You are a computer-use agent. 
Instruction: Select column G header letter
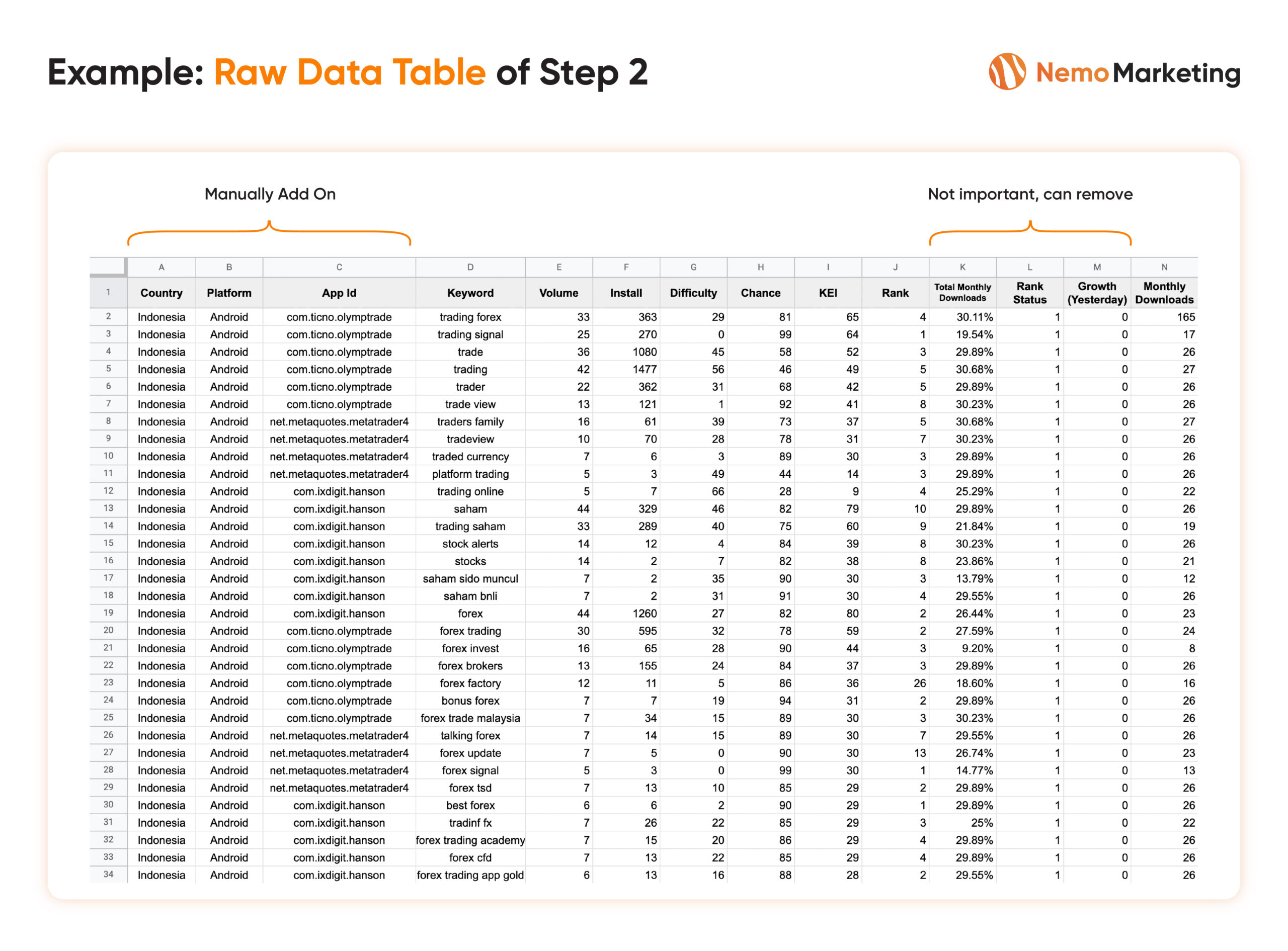(x=693, y=267)
